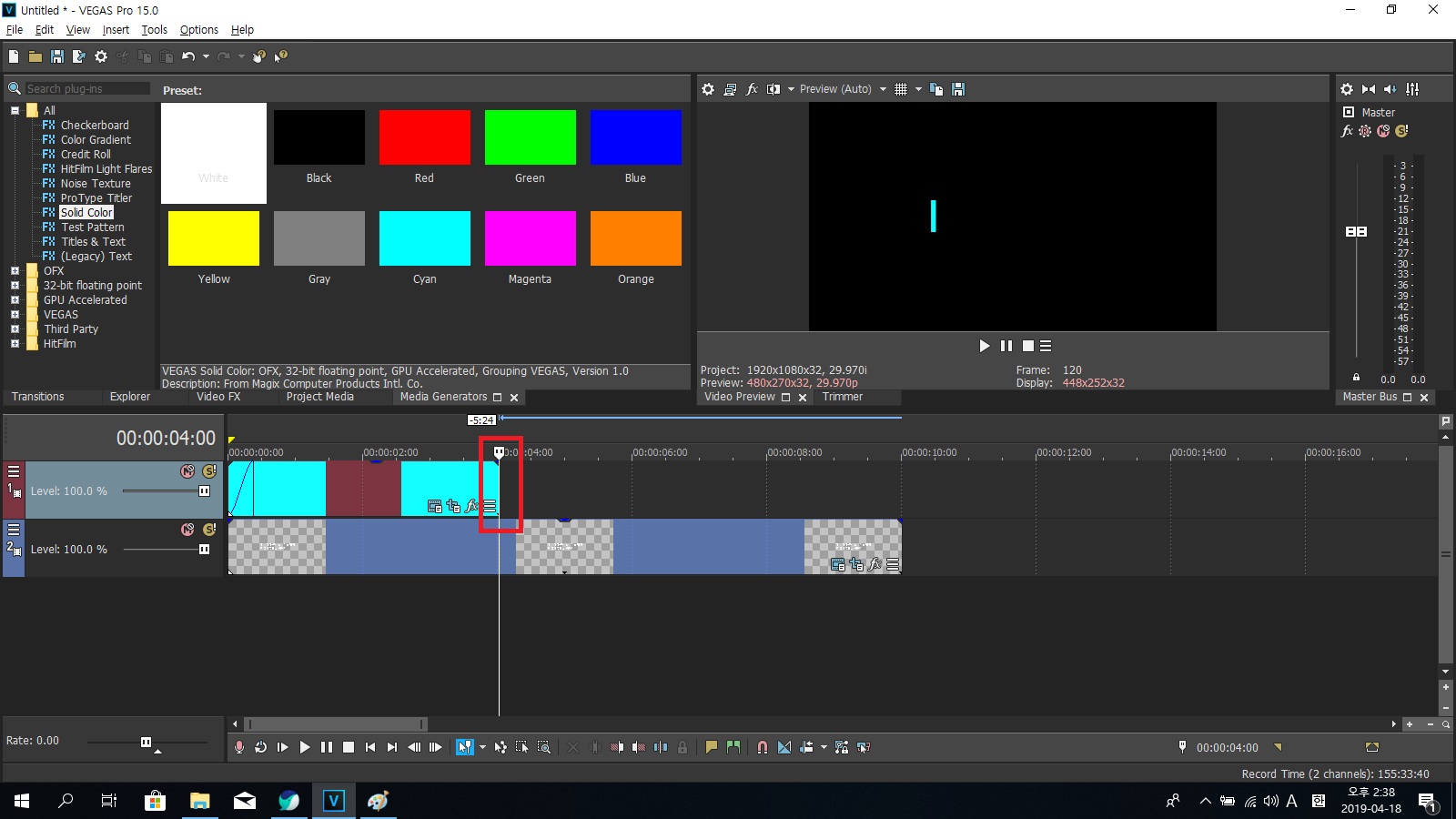Open Master Bus audio properties gear

click(x=1347, y=89)
